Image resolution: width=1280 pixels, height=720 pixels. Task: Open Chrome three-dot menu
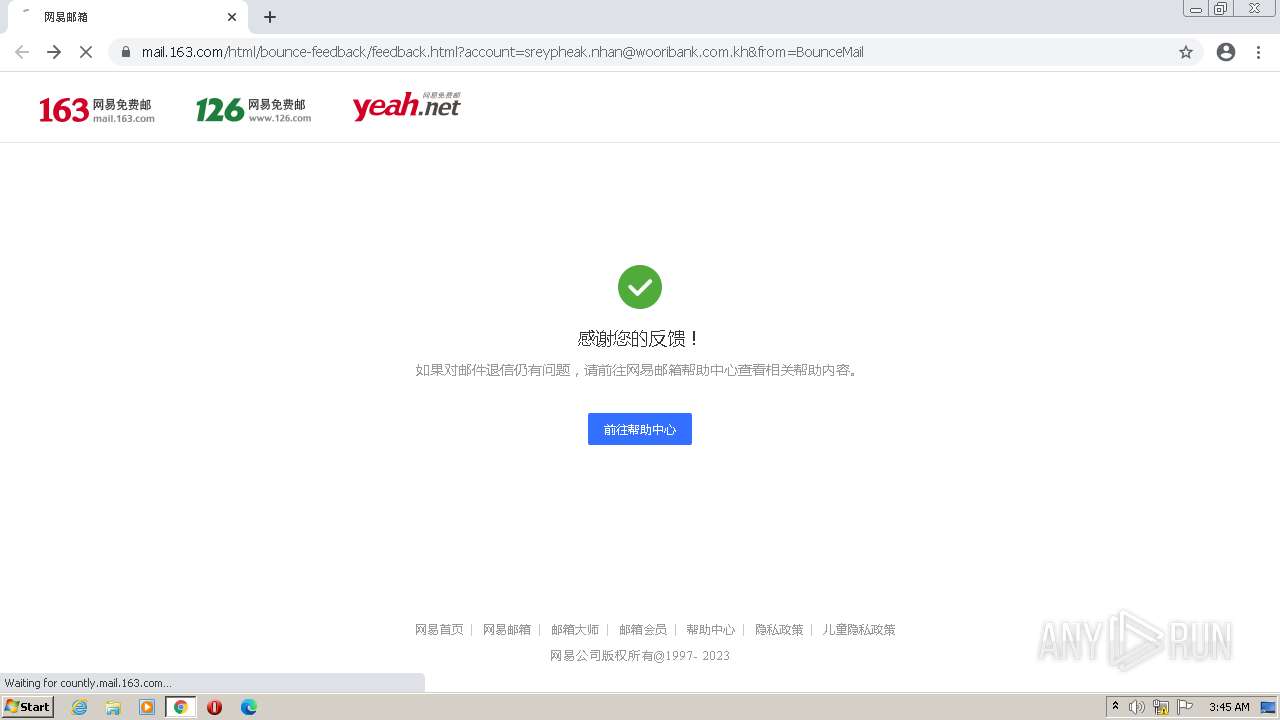pyautogui.click(x=1259, y=52)
